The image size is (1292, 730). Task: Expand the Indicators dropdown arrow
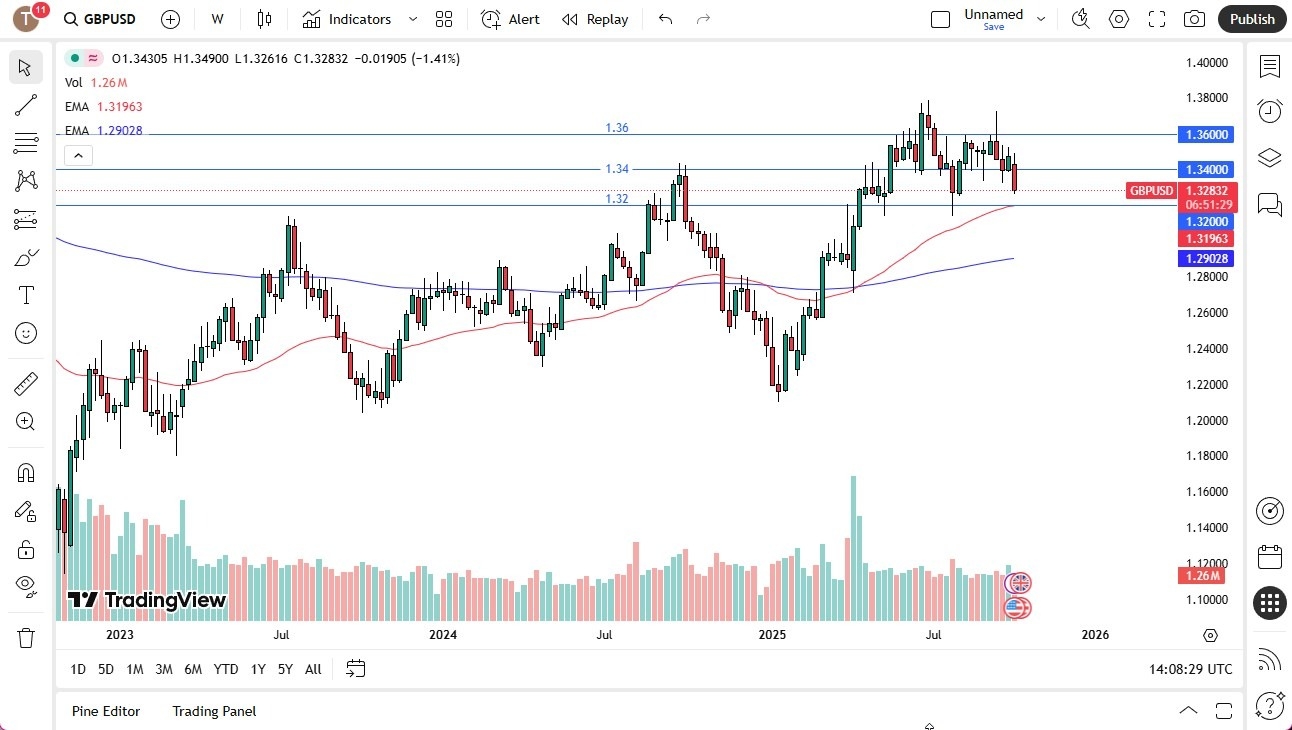pyautogui.click(x=411, y=19)
